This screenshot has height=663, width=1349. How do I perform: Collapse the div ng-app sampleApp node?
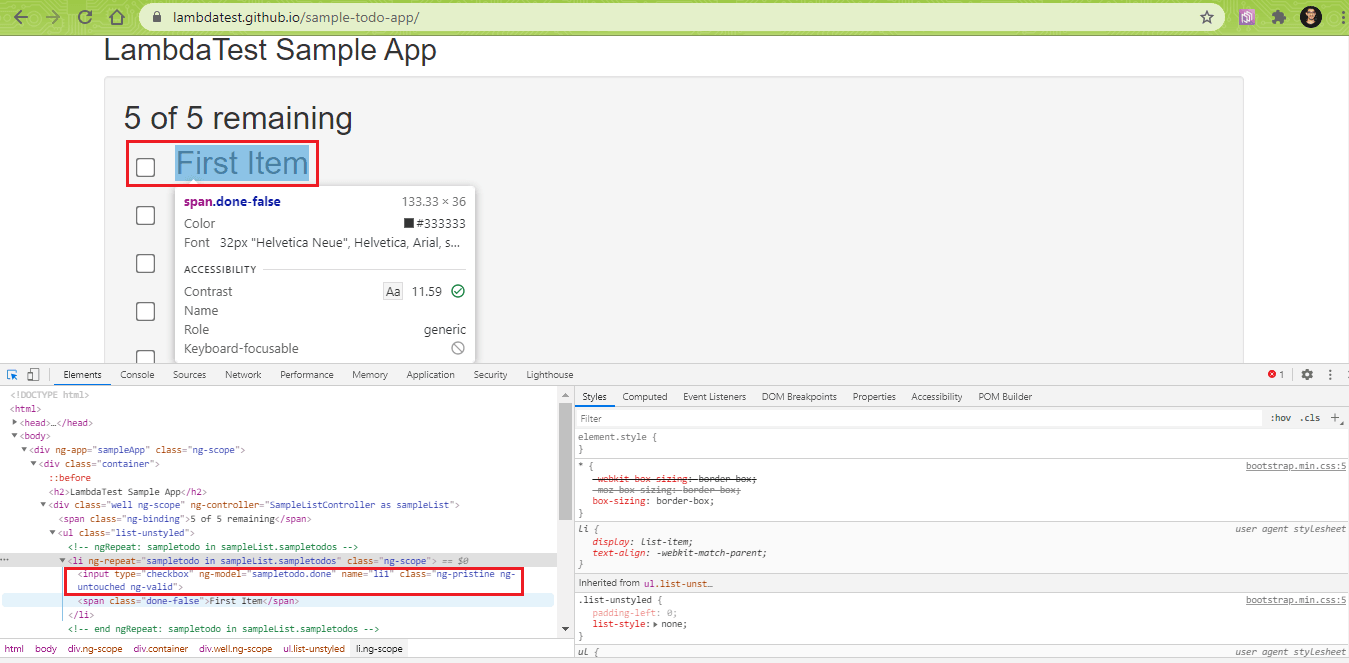pyautogui.click(x=24, y=450)
